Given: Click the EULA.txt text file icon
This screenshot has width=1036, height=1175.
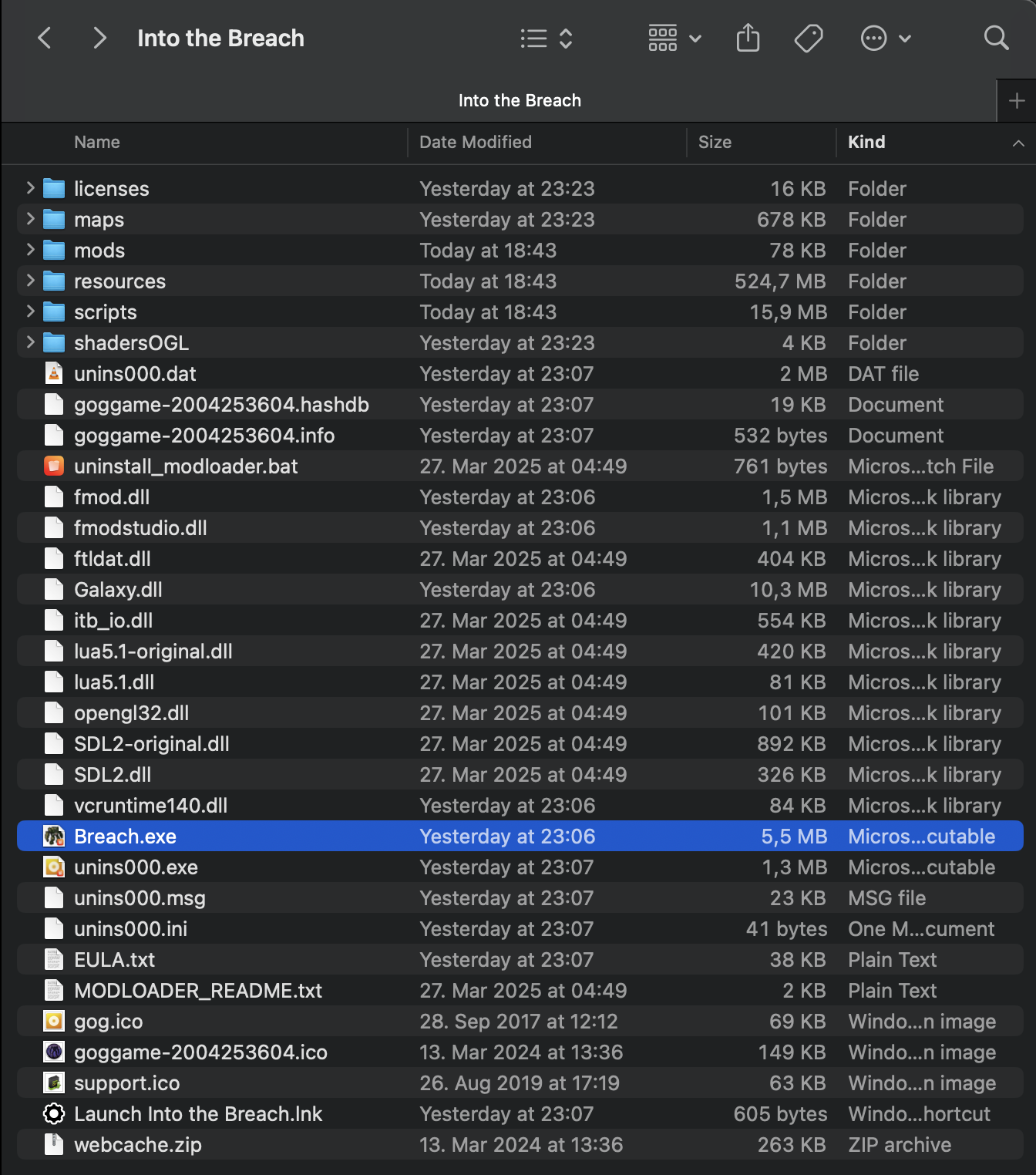Looking at the screenshot, I should [54, 959].
